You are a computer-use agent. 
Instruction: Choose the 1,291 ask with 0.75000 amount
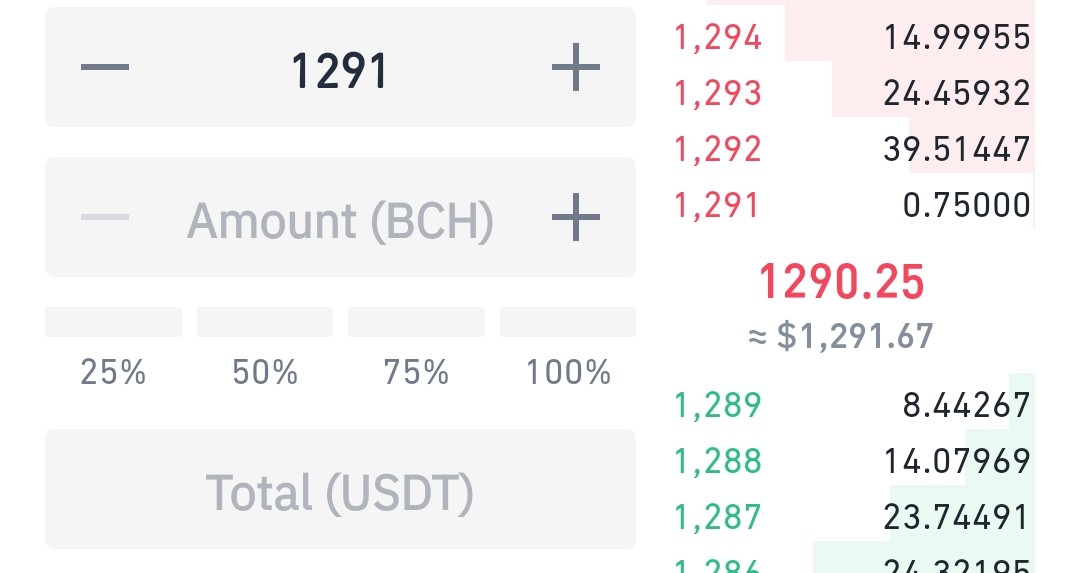click(x=853, y=205)
